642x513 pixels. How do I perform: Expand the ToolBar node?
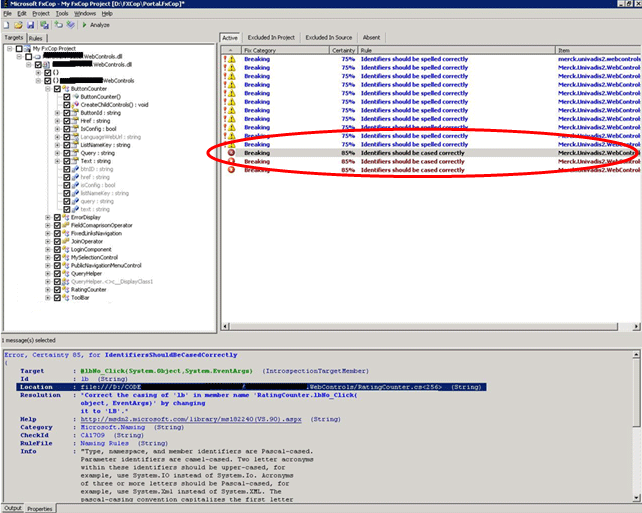(48, 298)
